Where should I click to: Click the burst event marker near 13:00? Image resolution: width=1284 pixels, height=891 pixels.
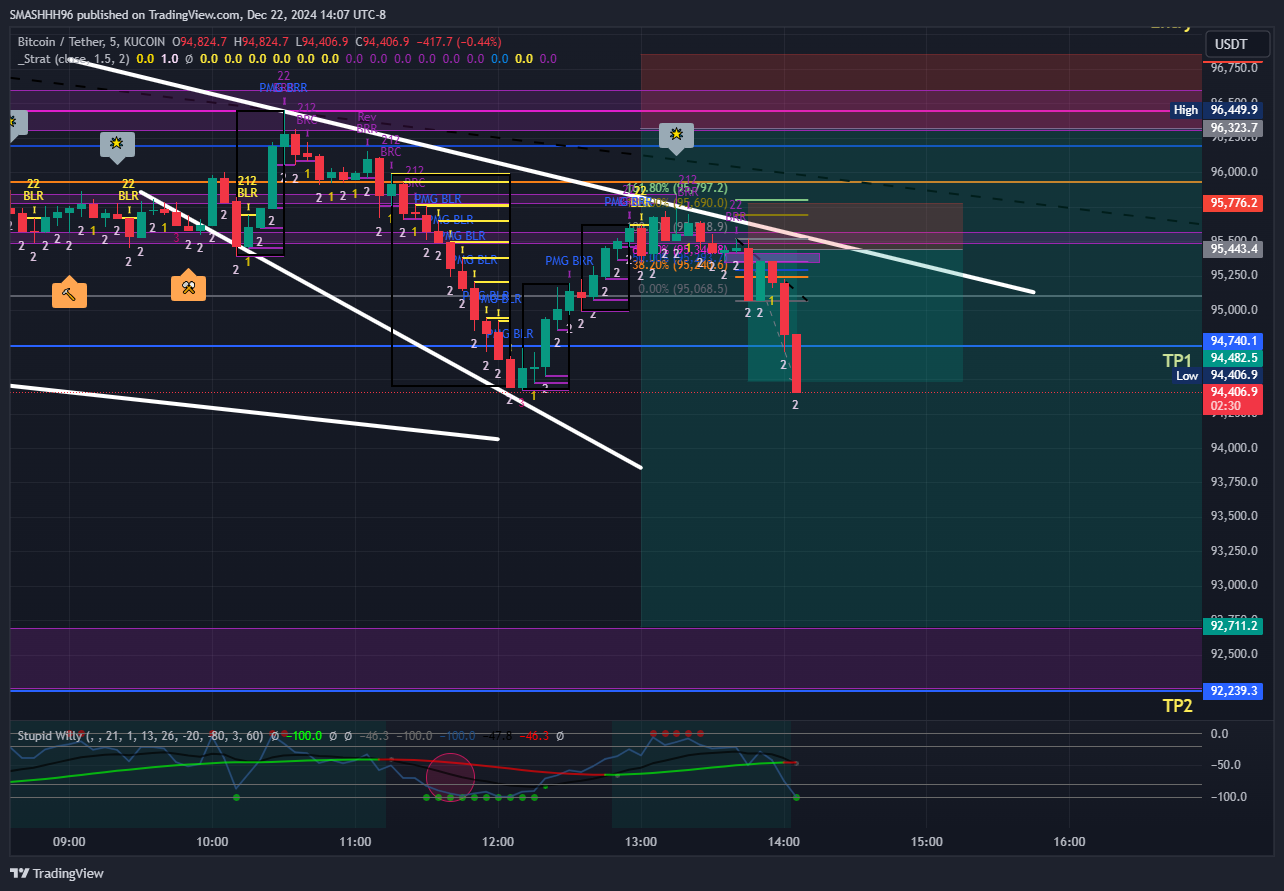(677, 136)
